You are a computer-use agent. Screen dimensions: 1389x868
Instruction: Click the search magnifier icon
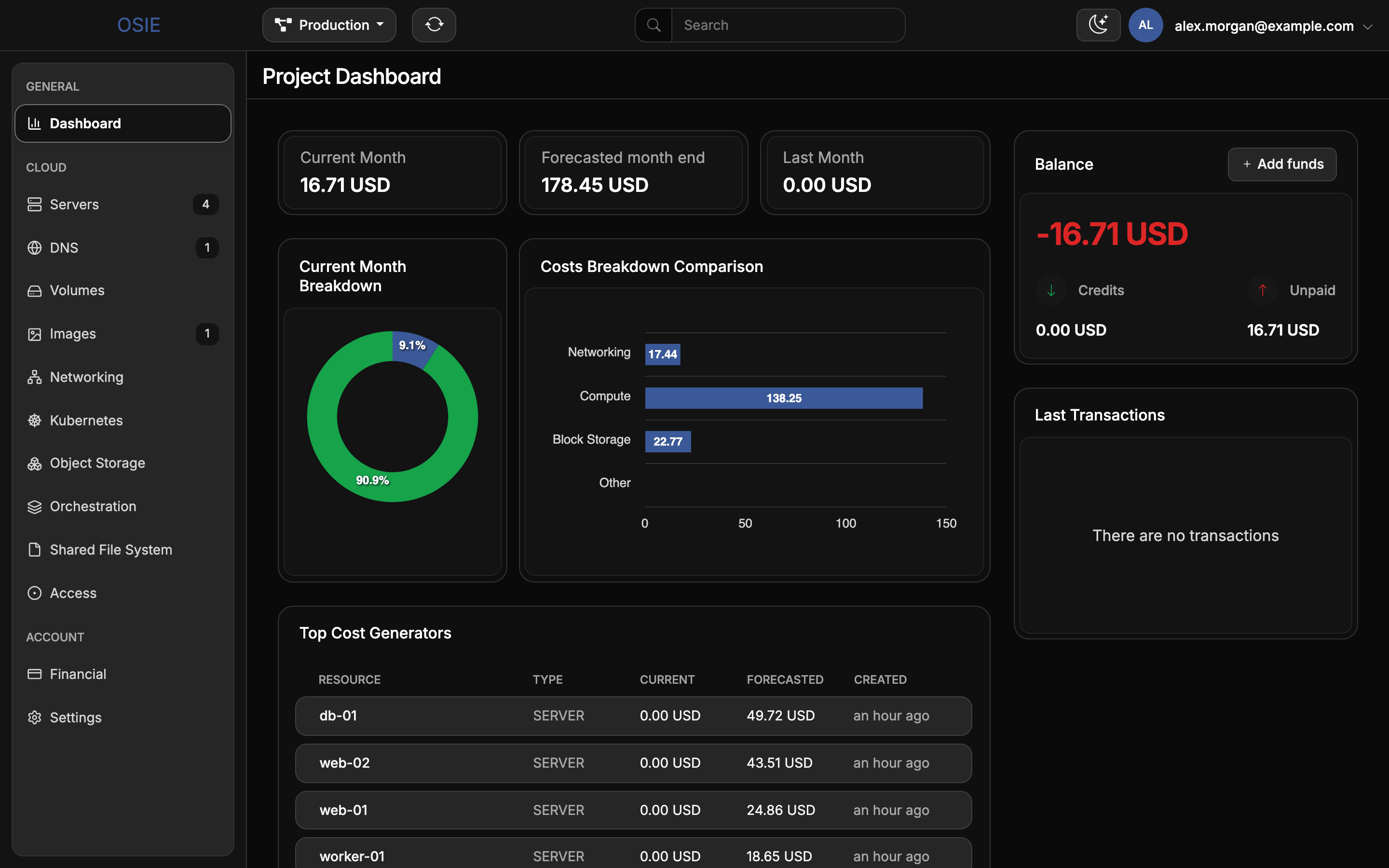pos(653,25)
